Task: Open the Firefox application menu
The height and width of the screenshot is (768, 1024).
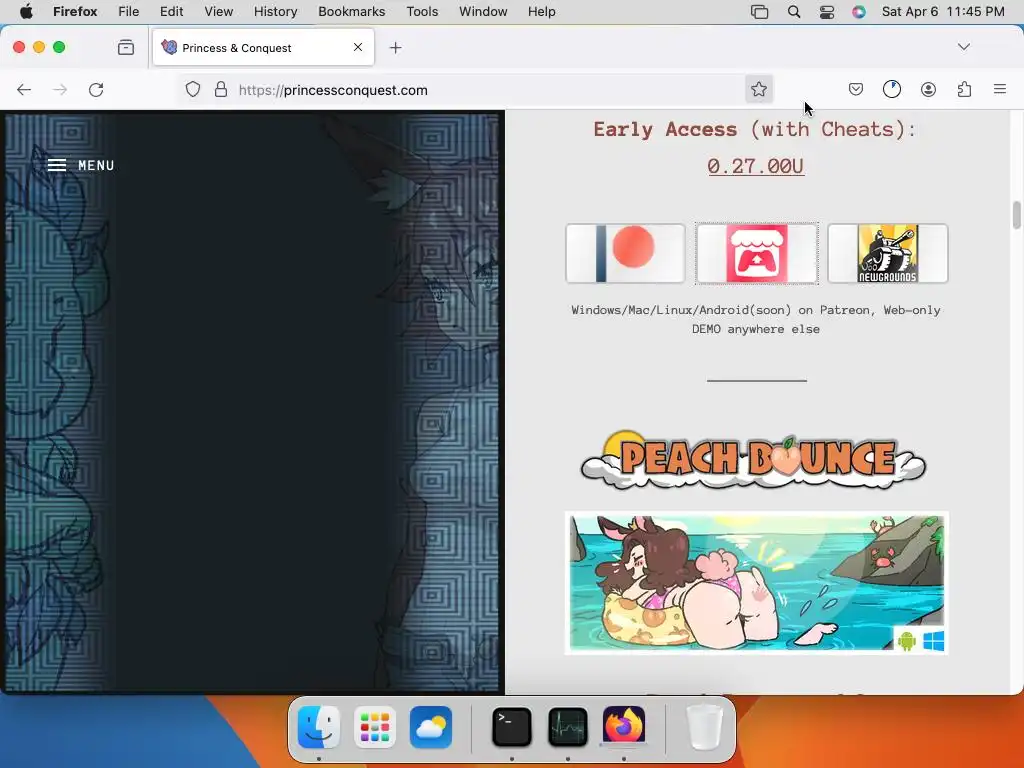Action: click(1000, 89)
